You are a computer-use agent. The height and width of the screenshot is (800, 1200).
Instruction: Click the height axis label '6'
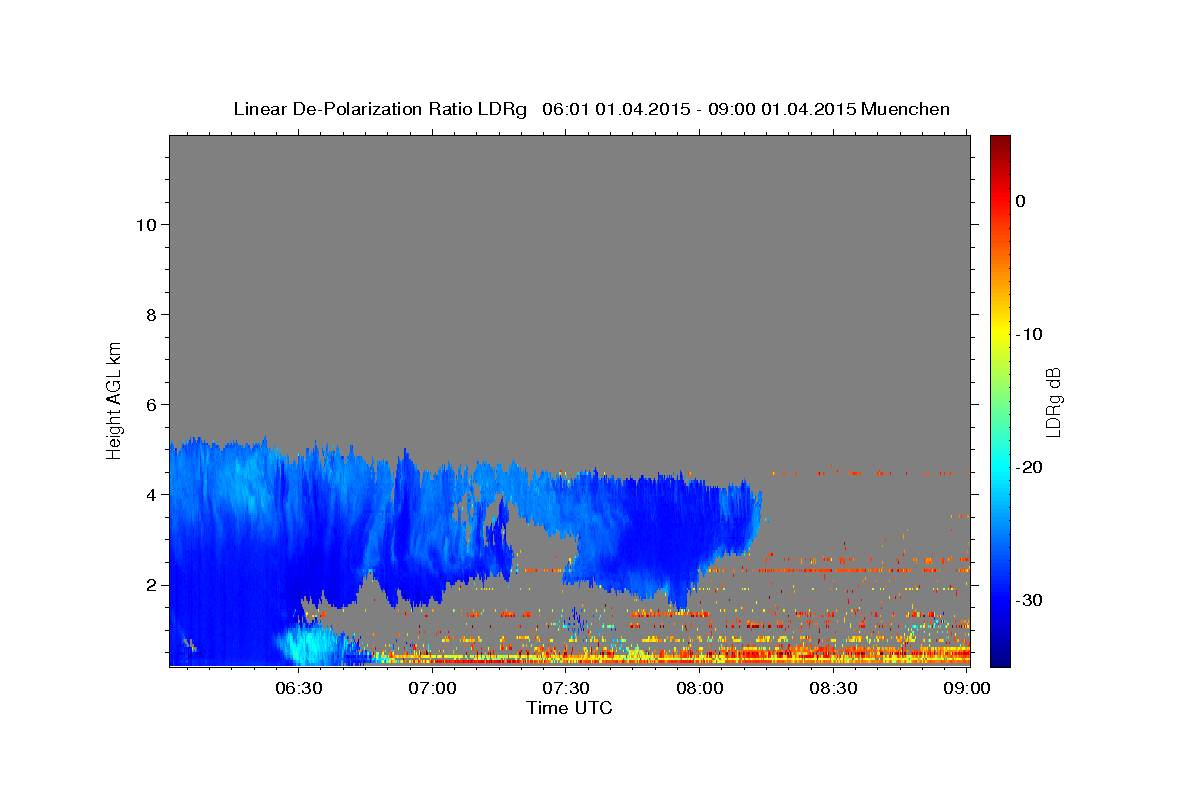point(151,405)
